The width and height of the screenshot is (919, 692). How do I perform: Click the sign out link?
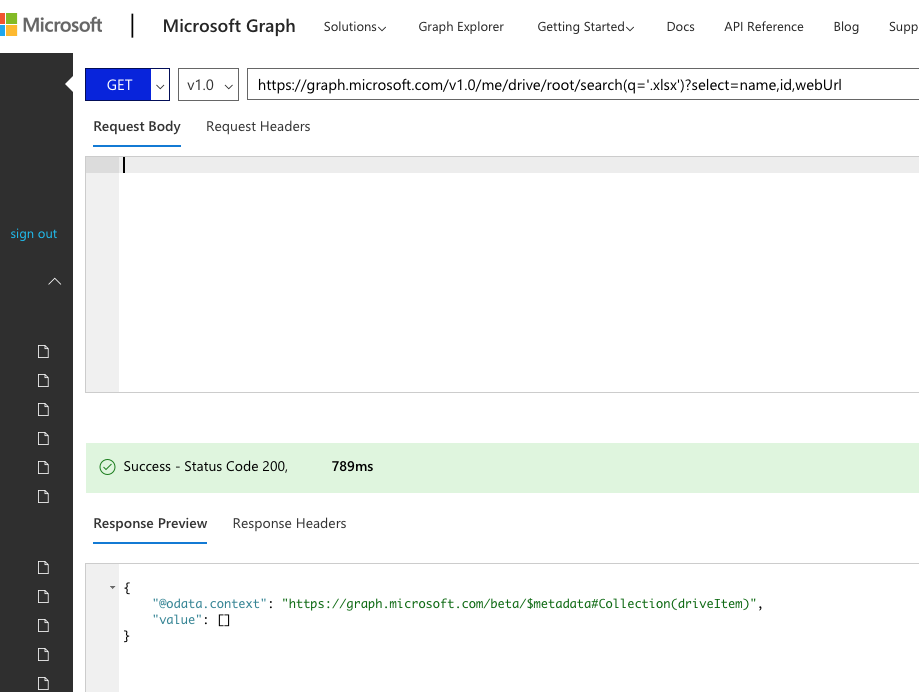pos(33,233)
